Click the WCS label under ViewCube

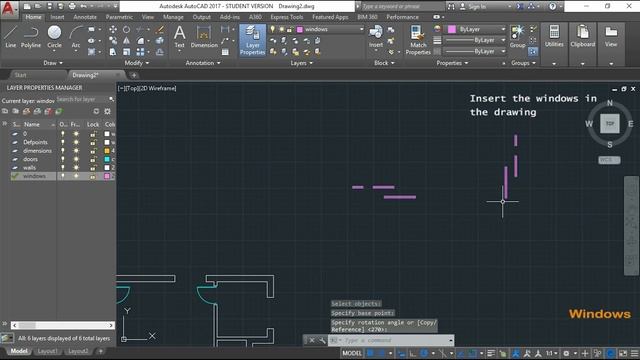coord(609,160)
